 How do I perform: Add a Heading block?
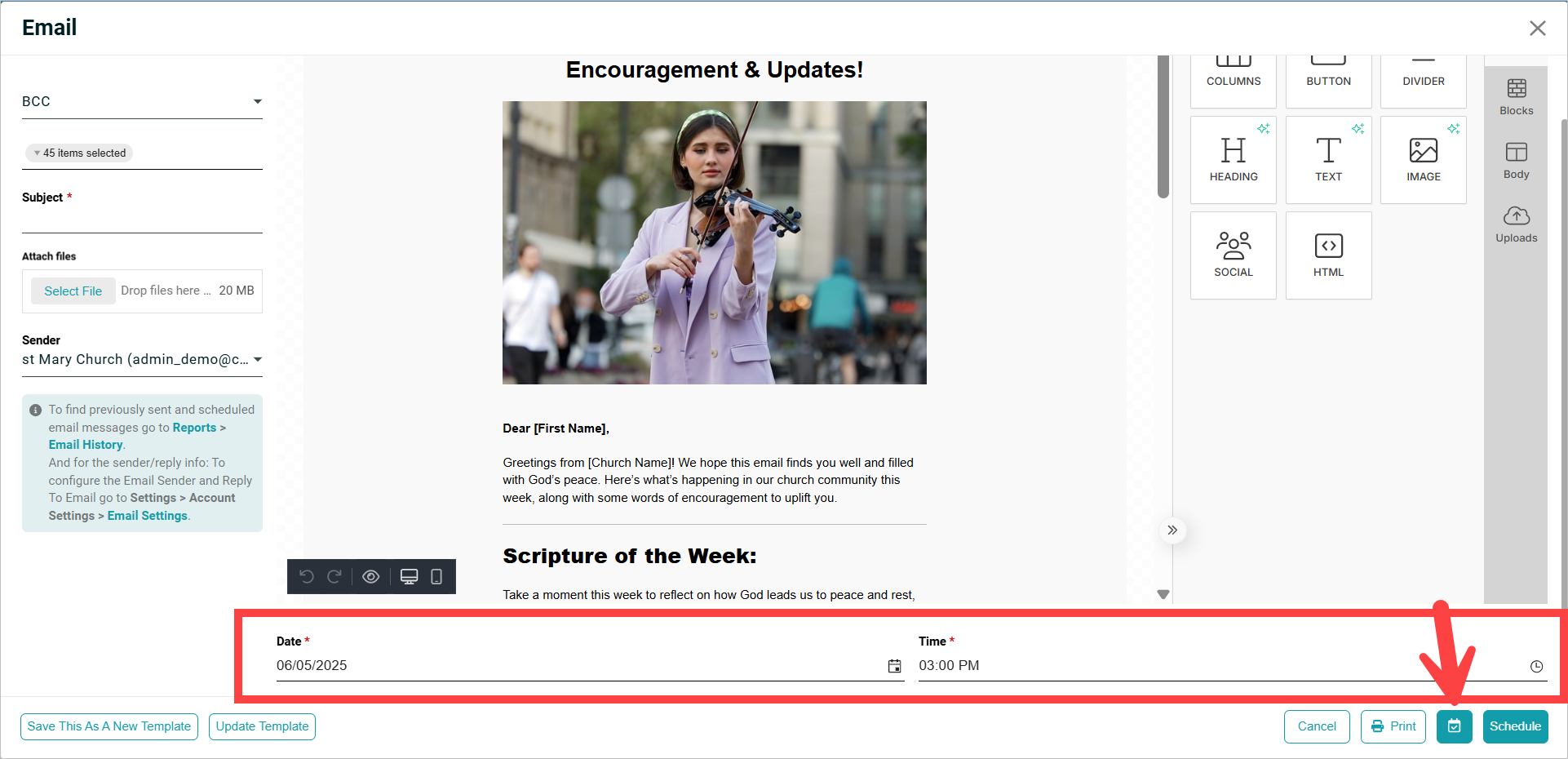click(x=1233, y=160)
